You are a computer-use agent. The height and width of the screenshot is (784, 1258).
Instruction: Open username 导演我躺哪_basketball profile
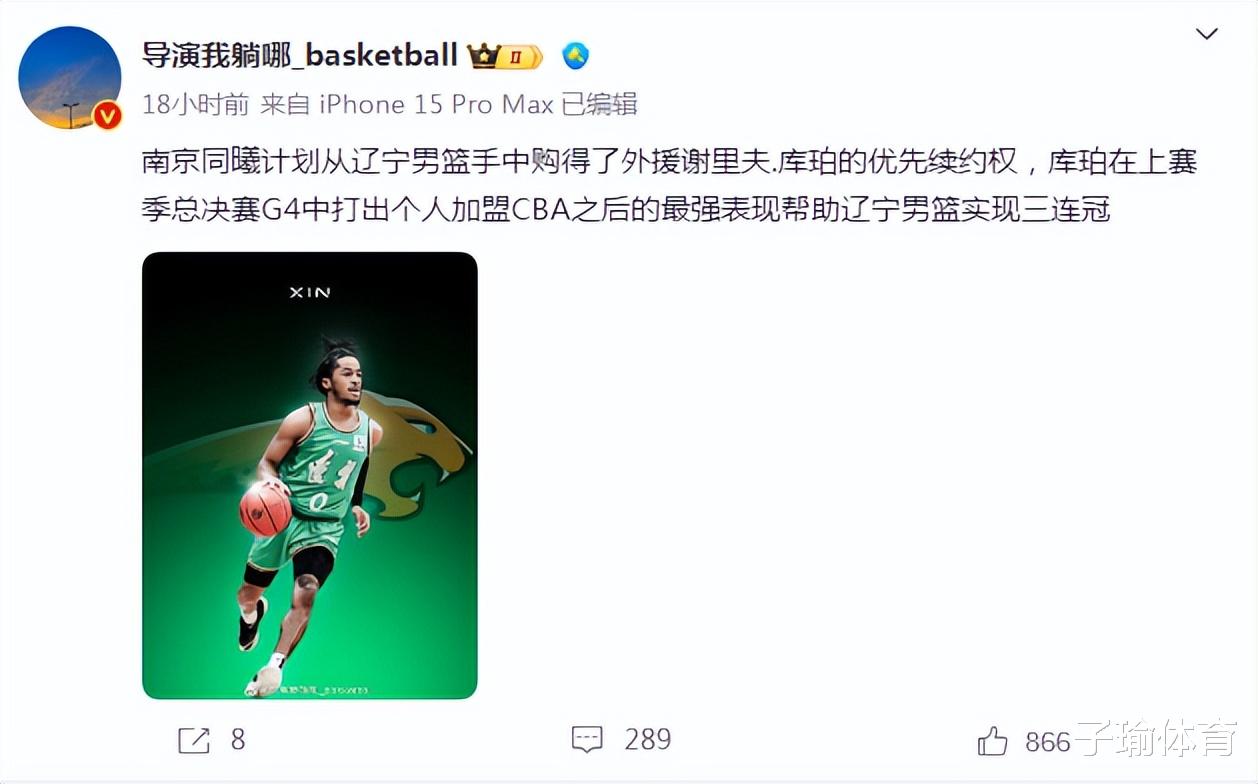(x=300, y=55)
